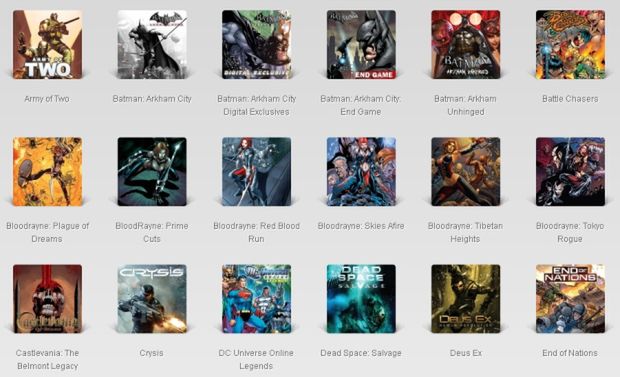Follow the "DC Universe Online Legends" title
Screen dimensions: 620x377
coord(256,359)
